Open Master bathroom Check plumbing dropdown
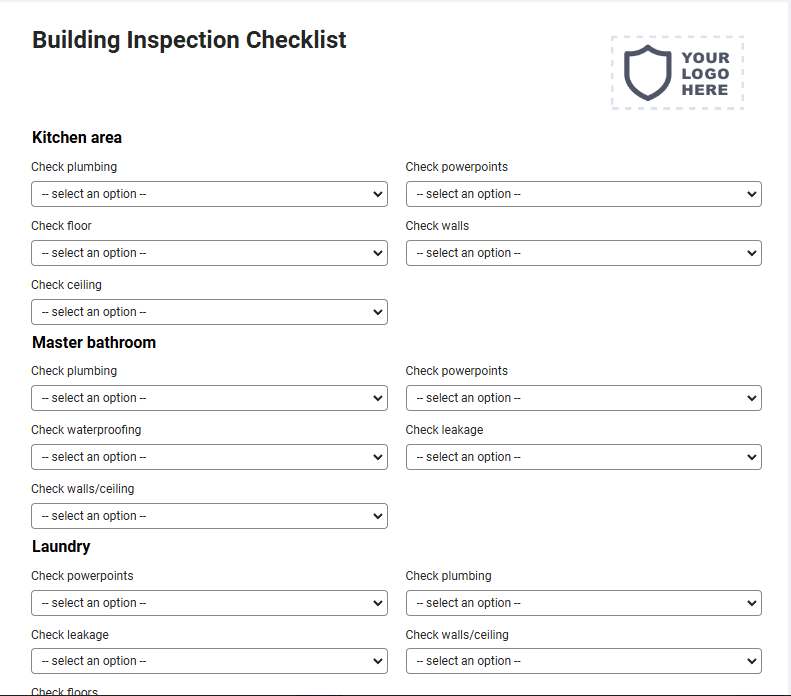This screenshot has width=791, height=696. point(209,398)
